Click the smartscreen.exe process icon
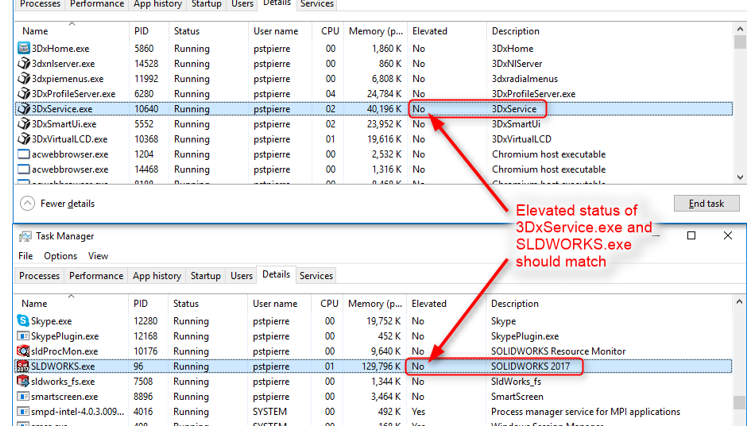 [23, 397]
